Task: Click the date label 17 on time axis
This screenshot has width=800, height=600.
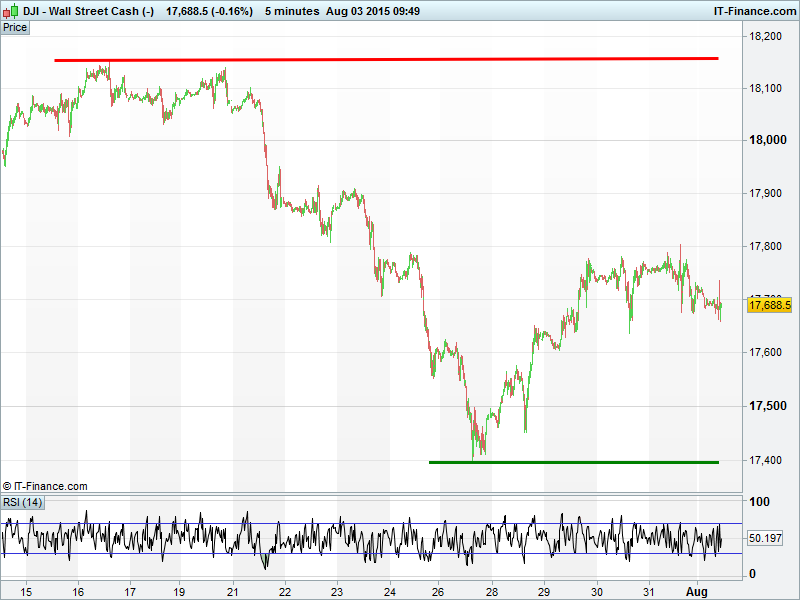Action: [131, 592]
